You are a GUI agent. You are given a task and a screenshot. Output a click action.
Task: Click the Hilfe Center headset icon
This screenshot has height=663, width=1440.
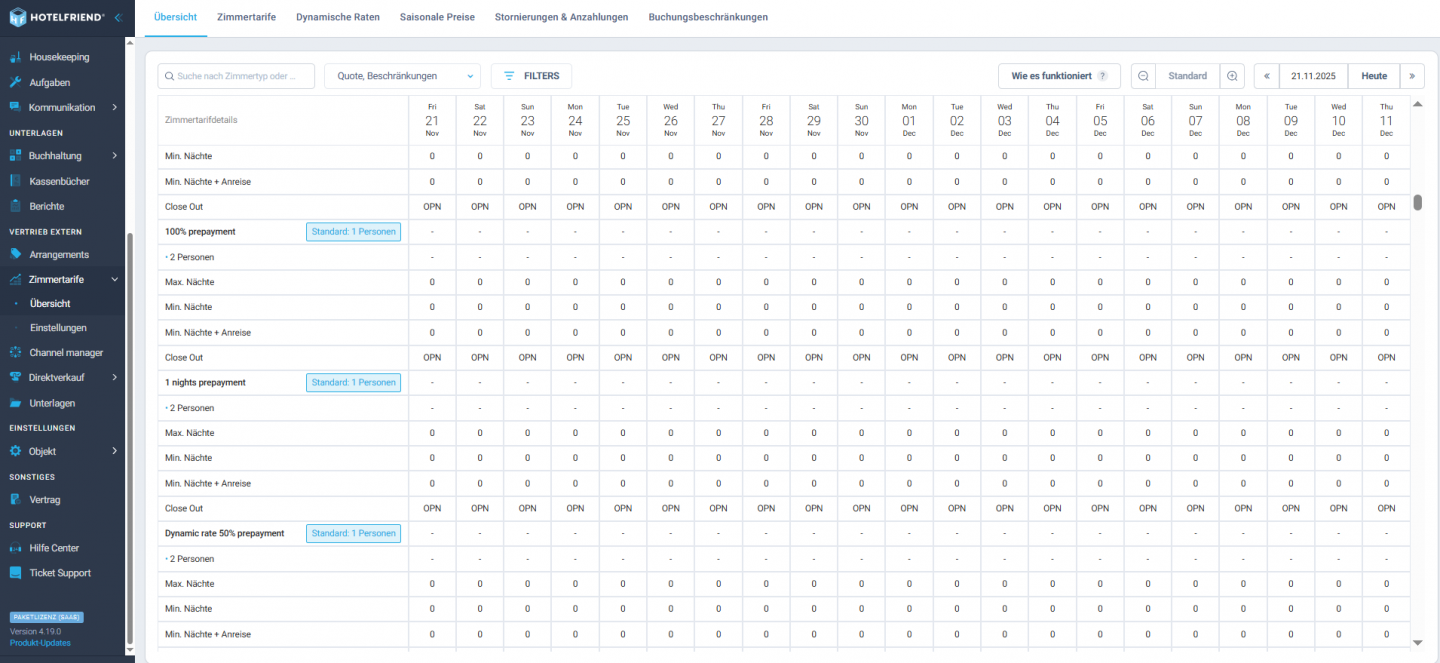click(16, 548)
